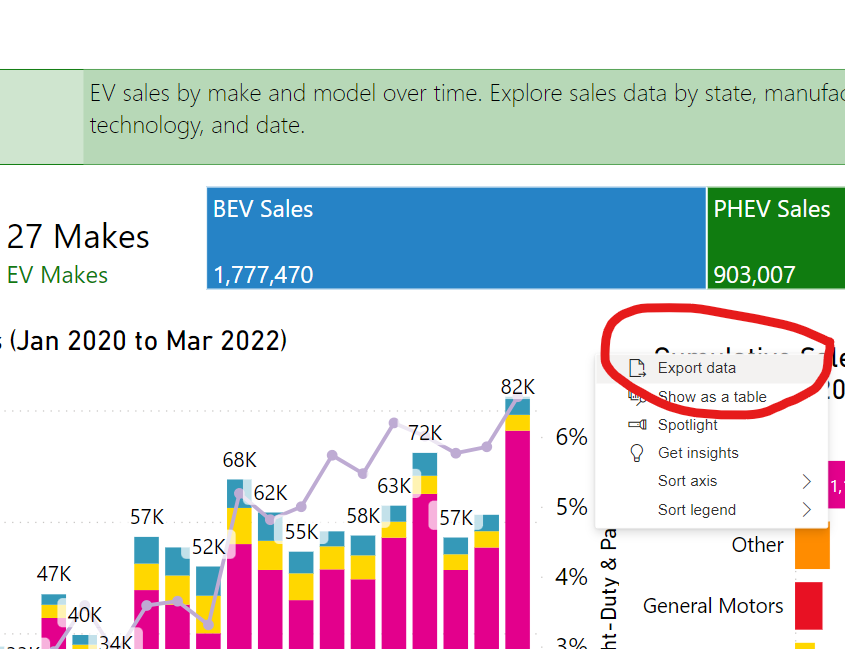Click the Export data document icon
The width and height of the screenshot is (845, 649).
(x=637, y=368)
